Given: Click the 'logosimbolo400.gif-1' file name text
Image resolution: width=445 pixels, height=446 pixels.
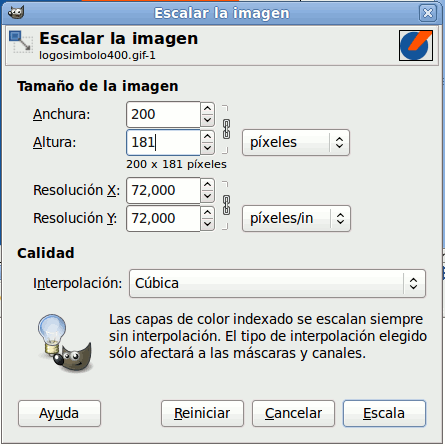Looking at the screenshot, I should [97, 55].
